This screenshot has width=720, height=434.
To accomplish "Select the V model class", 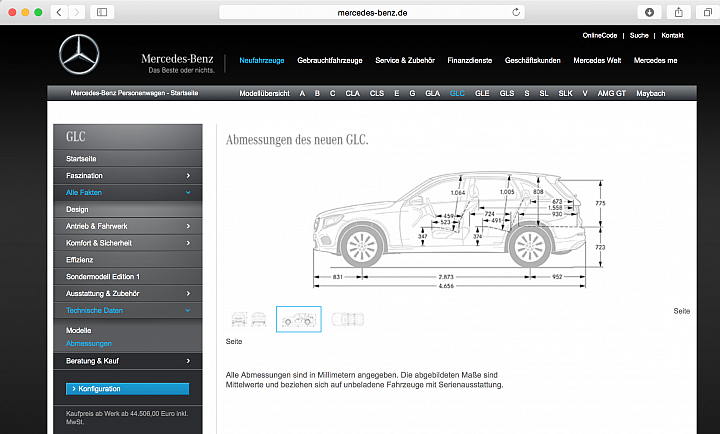I will [x=585, y=93].
